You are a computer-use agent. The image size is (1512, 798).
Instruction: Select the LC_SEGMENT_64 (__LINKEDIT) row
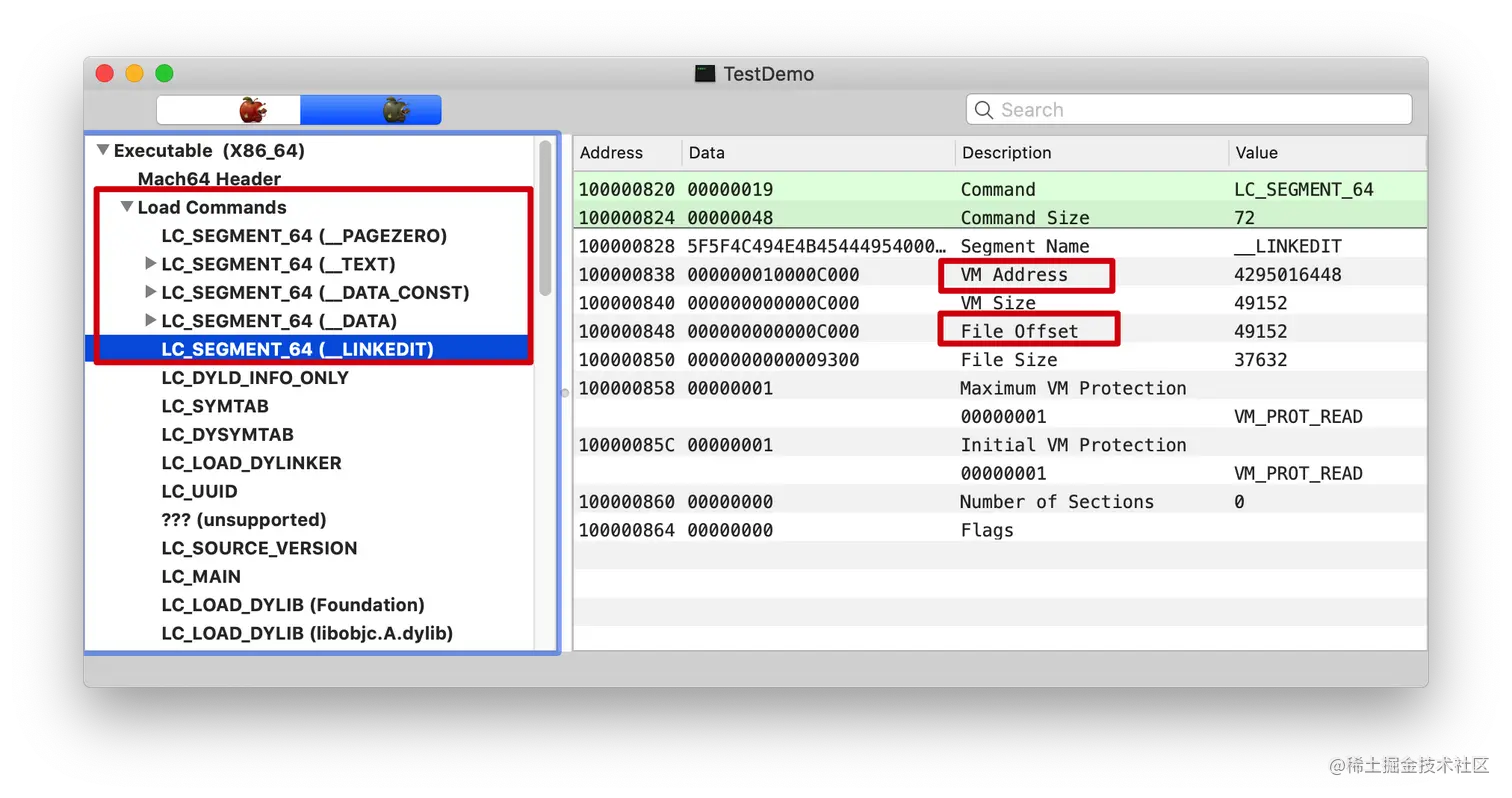(311, 349)
